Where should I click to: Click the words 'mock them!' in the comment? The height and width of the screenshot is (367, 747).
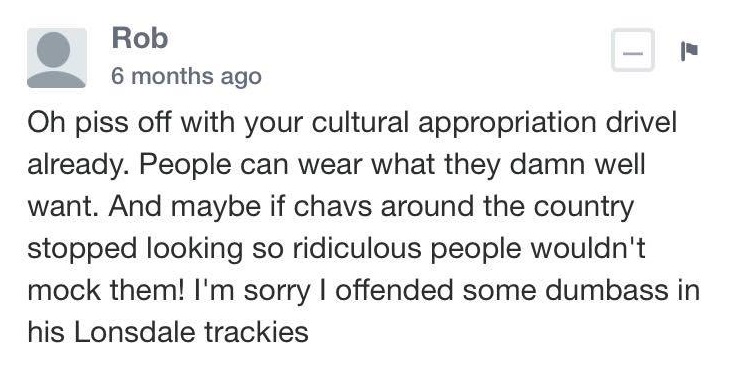pos(105,290)
